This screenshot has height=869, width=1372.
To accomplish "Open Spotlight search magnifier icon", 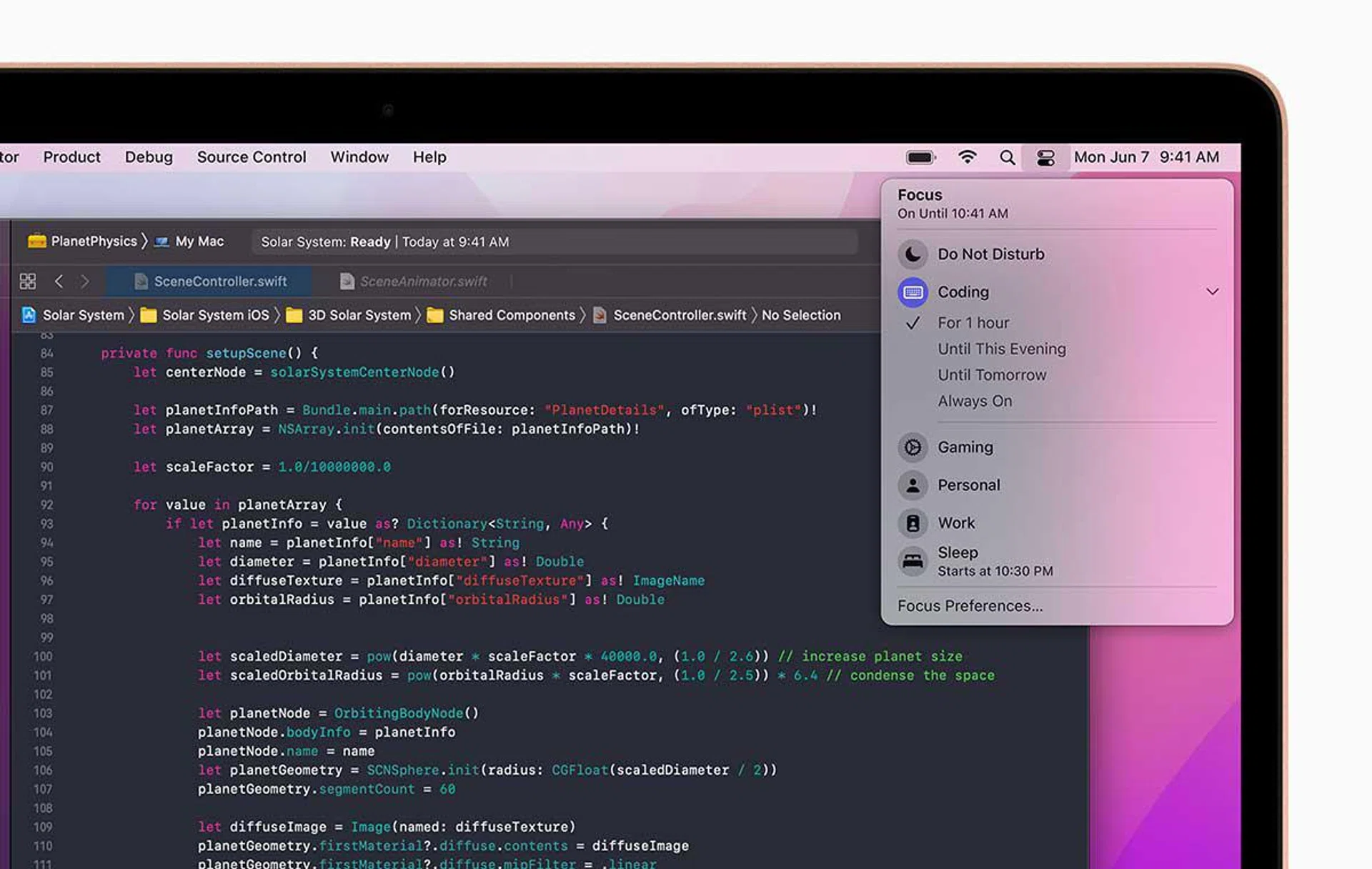I will click(x=1007, y=157).
